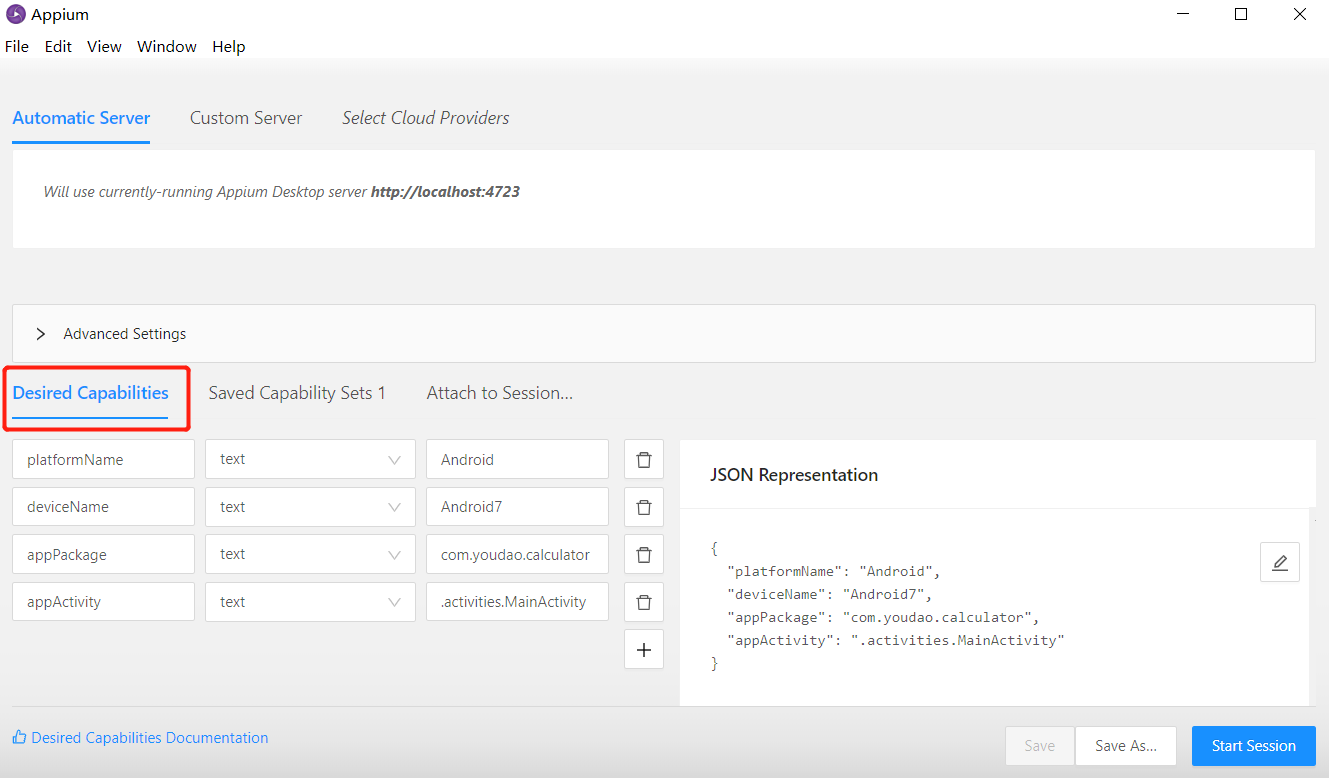Screen dimensions: 1329x778
Task: Expand the Advanced Settings section
Action: pyautogui.click(x=41, y=334)
